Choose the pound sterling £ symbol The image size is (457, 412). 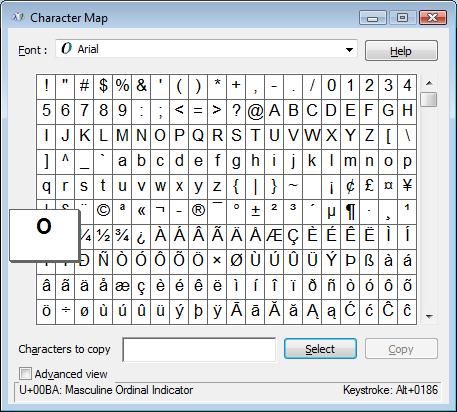point(369,187)
